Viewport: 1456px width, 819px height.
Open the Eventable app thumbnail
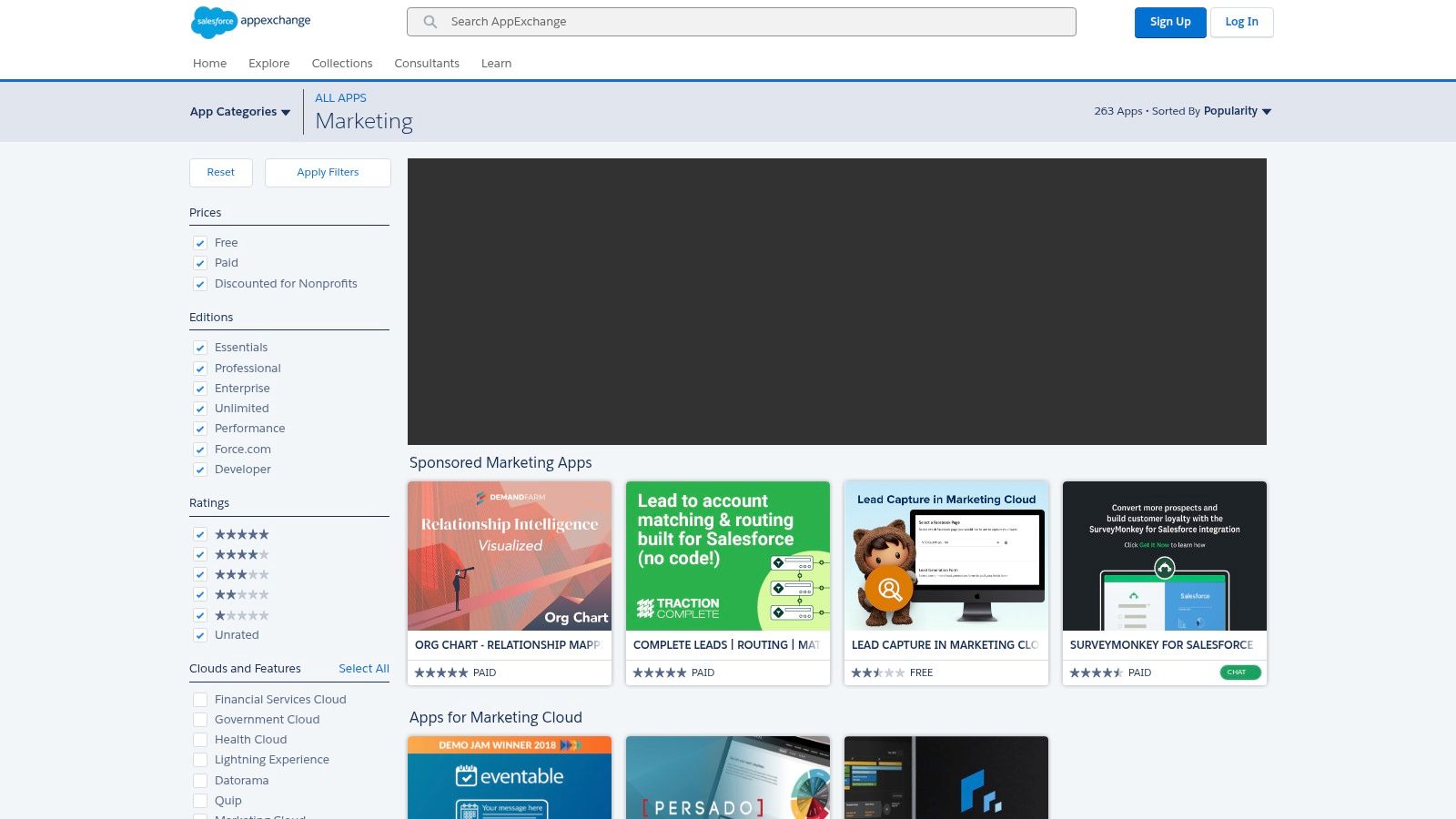click(509, 777)
